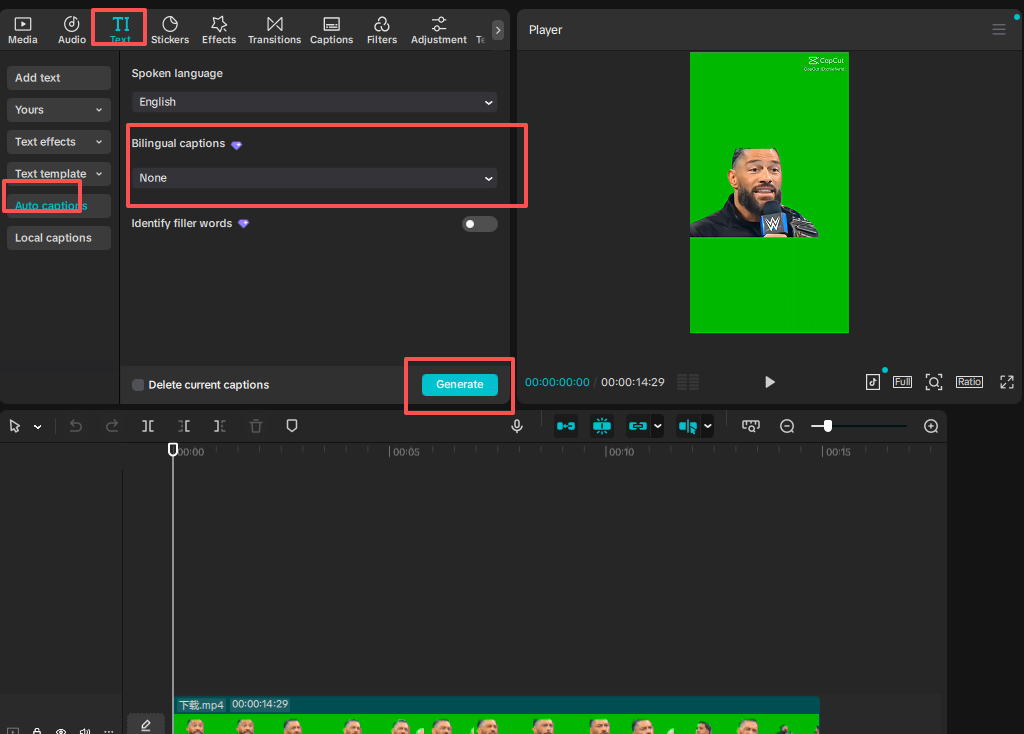Enable the Identify filler words toggle
The height and width of the screenshot is (734, 1024).
pos(479,223)
